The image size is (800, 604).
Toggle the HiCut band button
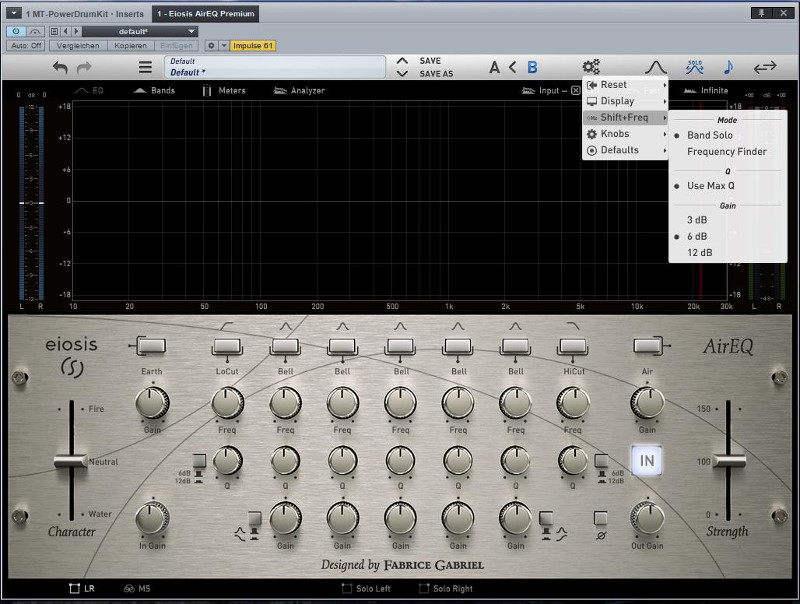tap(573, 346)
